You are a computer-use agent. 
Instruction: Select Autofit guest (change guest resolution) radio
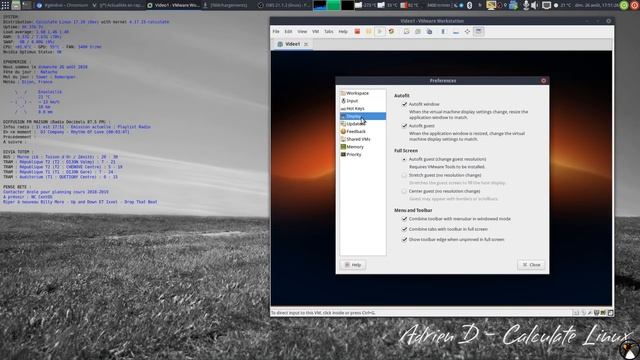pos(404,159)
